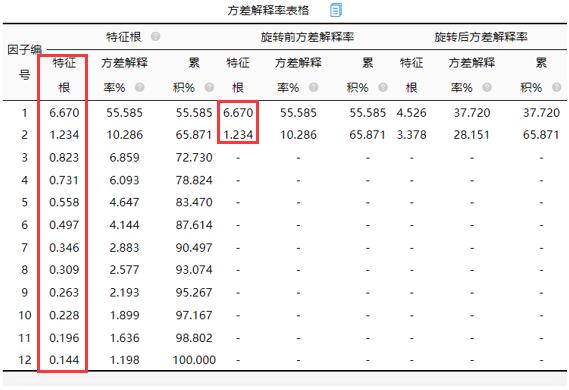Select cumulative value 87.614

point(194,225)
